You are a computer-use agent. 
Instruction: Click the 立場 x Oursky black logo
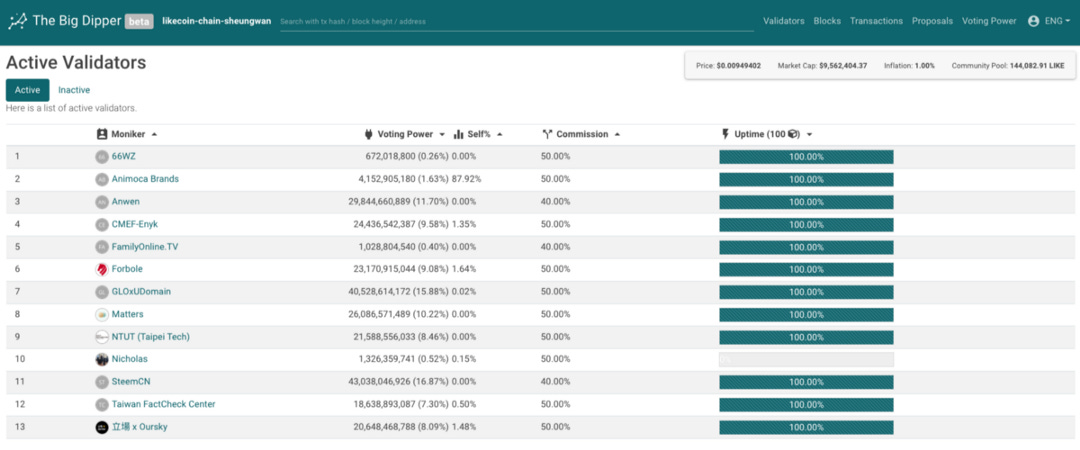point(102,427)
